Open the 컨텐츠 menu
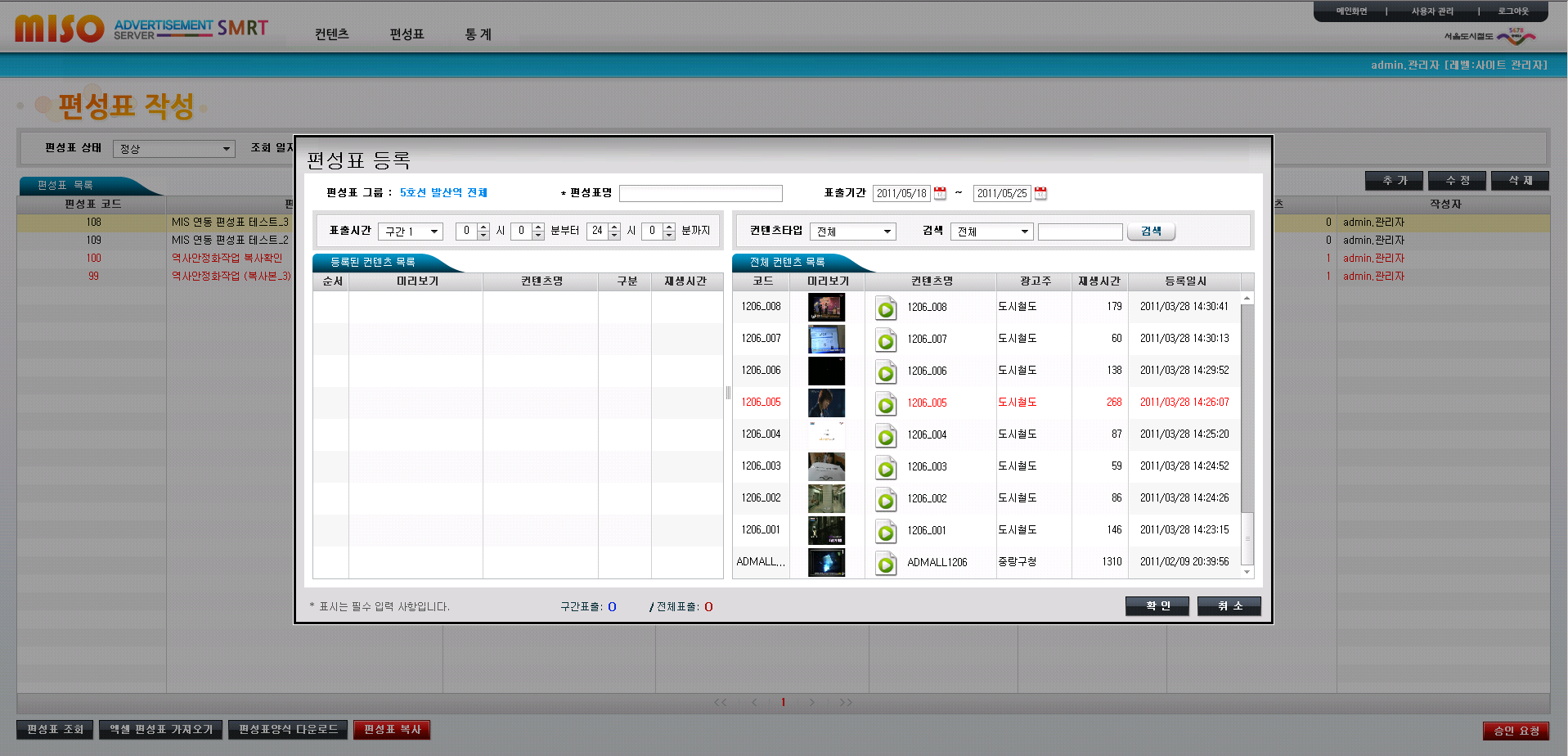Viewport: 1568px width, 756px height. [x=331, y=34]
